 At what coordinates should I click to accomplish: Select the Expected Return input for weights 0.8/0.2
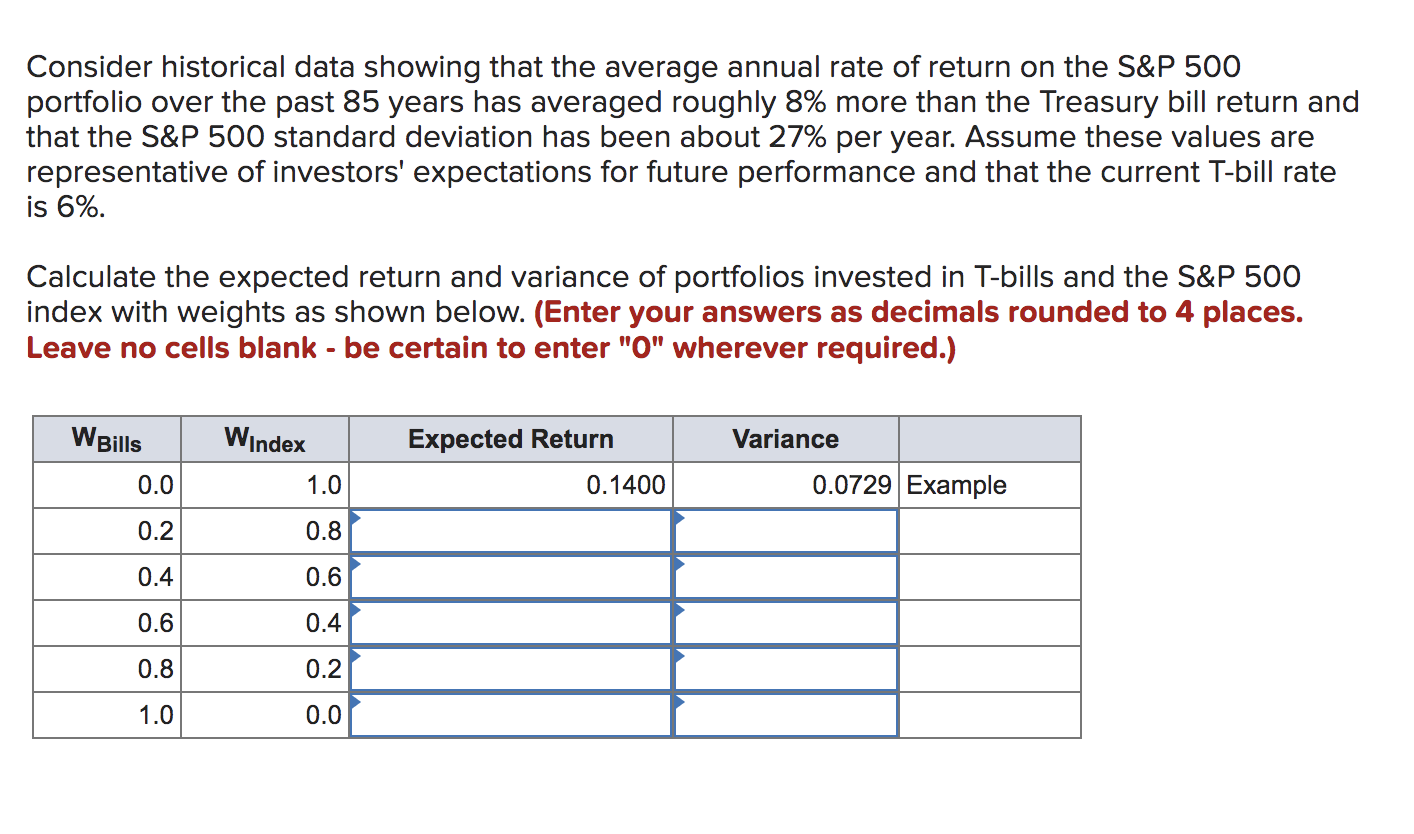(510, 668)
